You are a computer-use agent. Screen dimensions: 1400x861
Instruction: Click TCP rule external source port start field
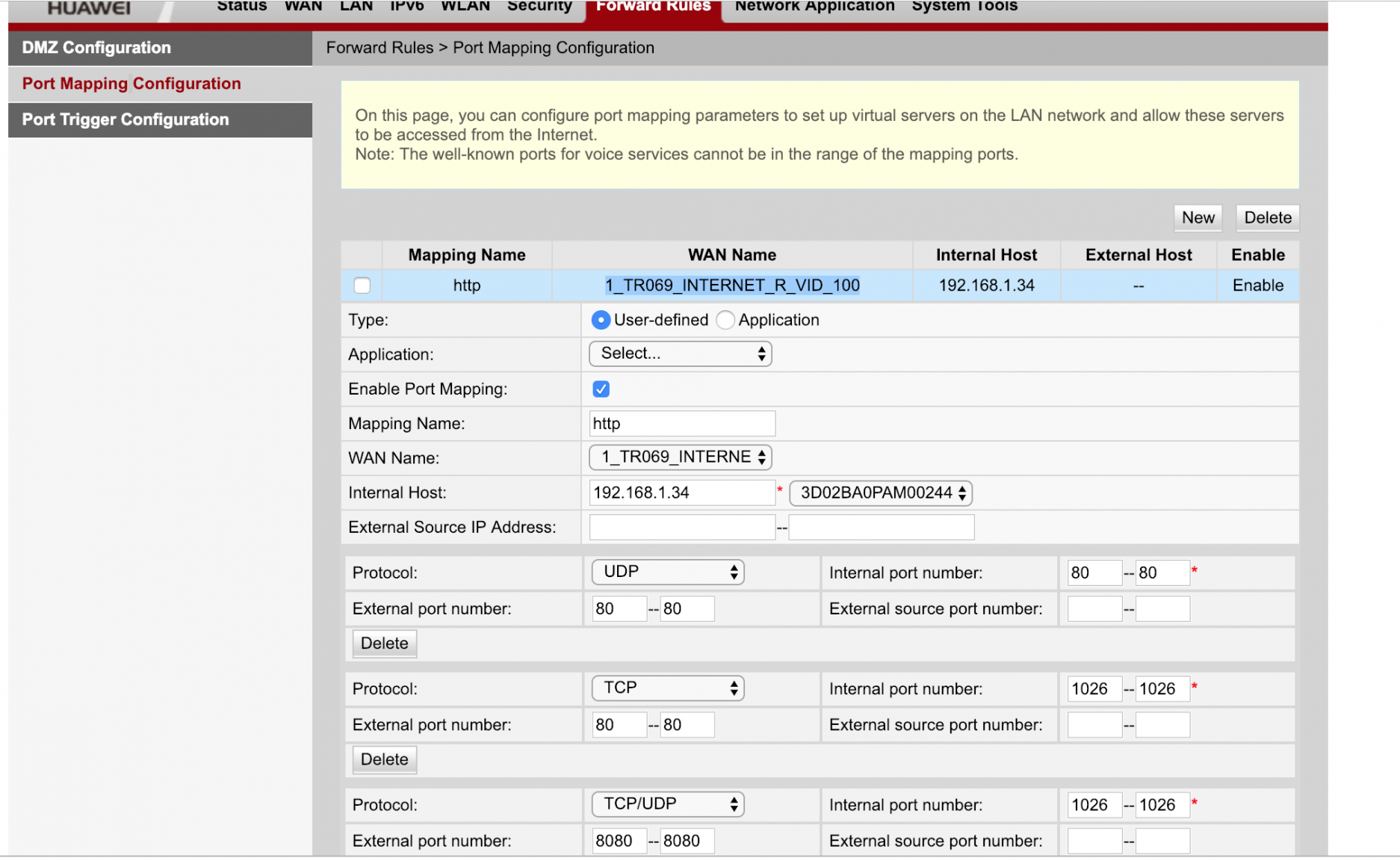1094,724
